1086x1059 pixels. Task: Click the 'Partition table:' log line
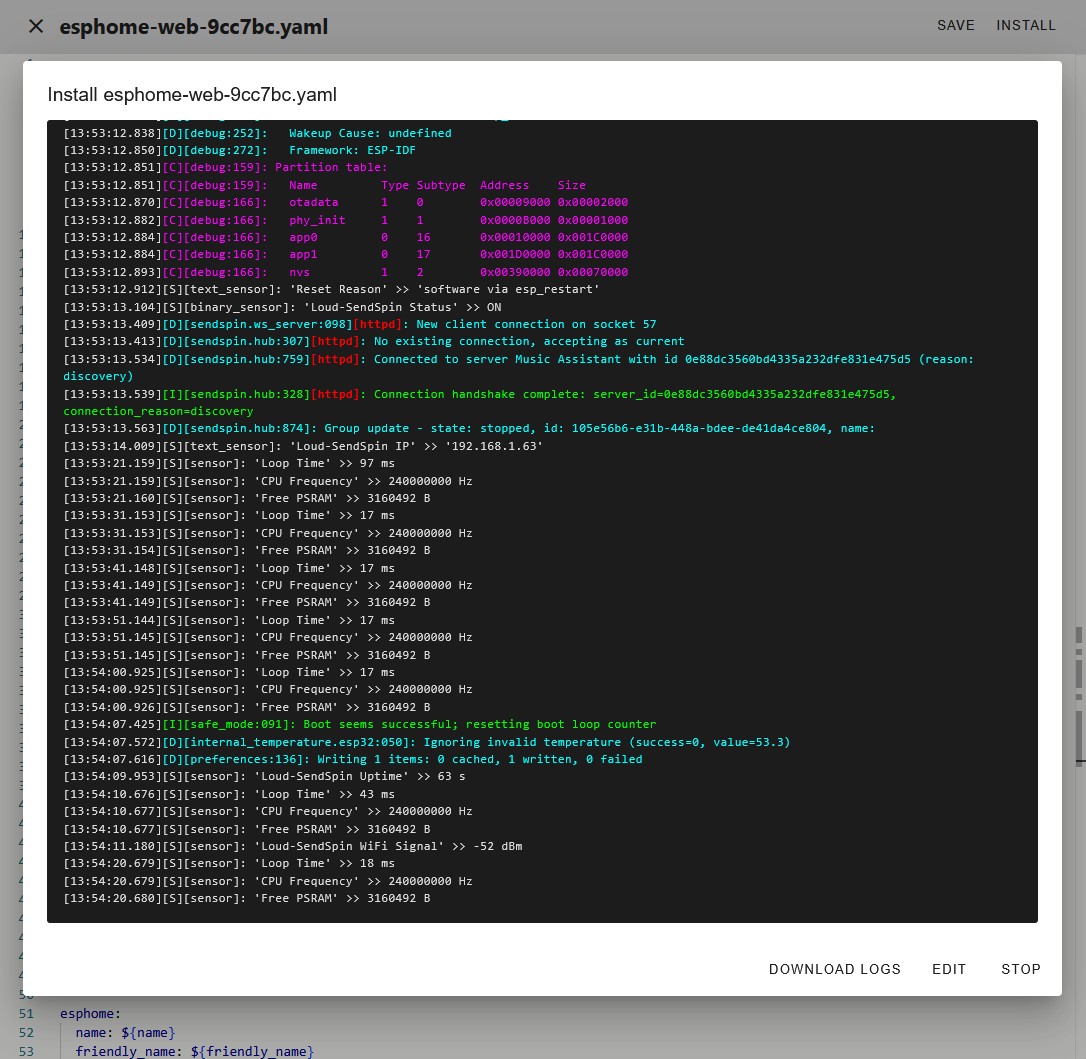click(225, 168)
